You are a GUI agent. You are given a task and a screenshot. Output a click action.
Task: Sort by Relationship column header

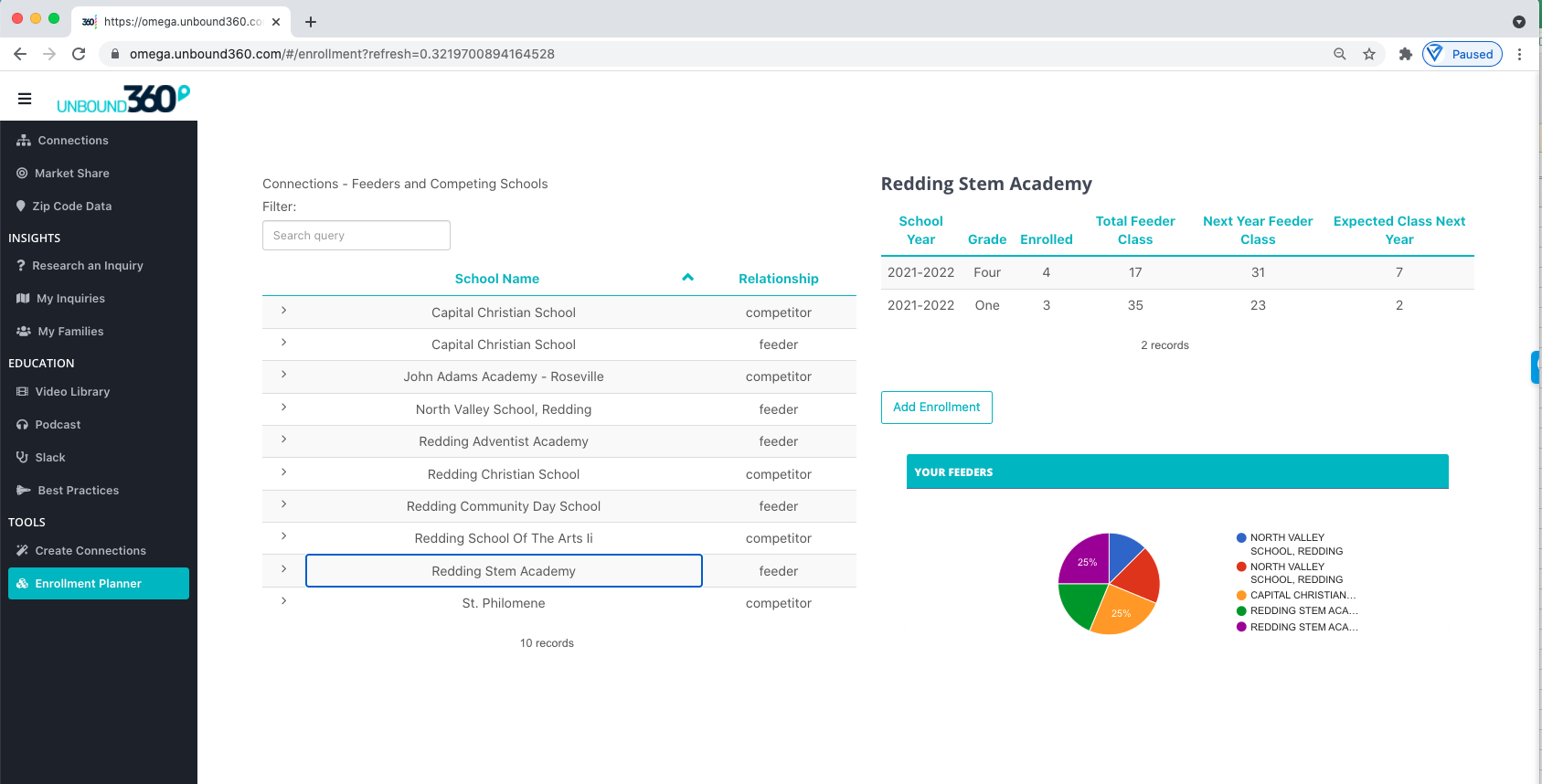779,279
